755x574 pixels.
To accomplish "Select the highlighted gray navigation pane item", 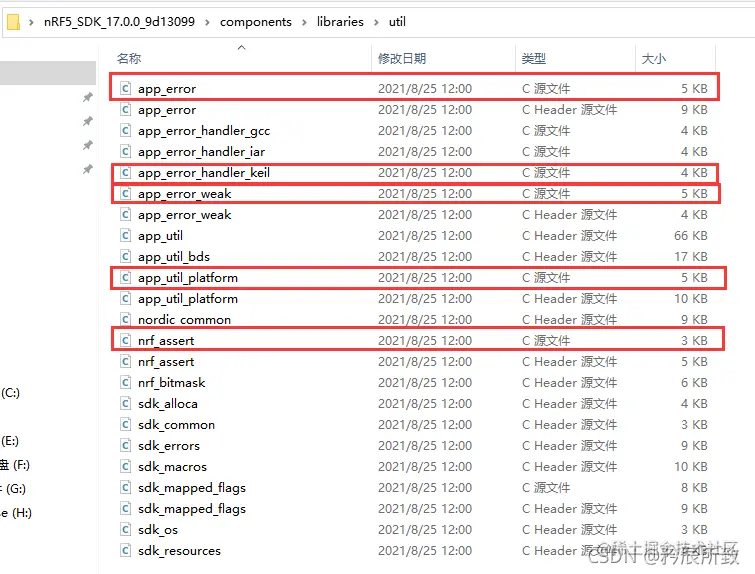I will (x=48, y=73).
